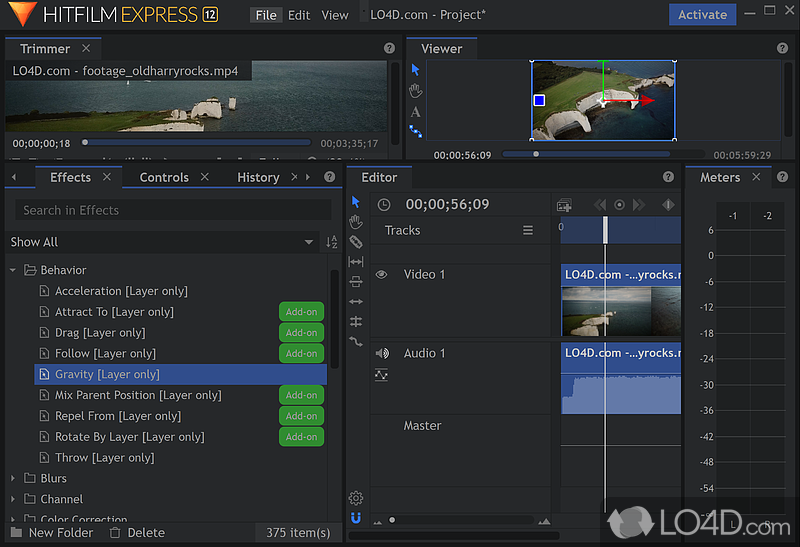Jump to the previous keyframe
The height and width of the screenshot is (547, 800).
tap(600, 205)
